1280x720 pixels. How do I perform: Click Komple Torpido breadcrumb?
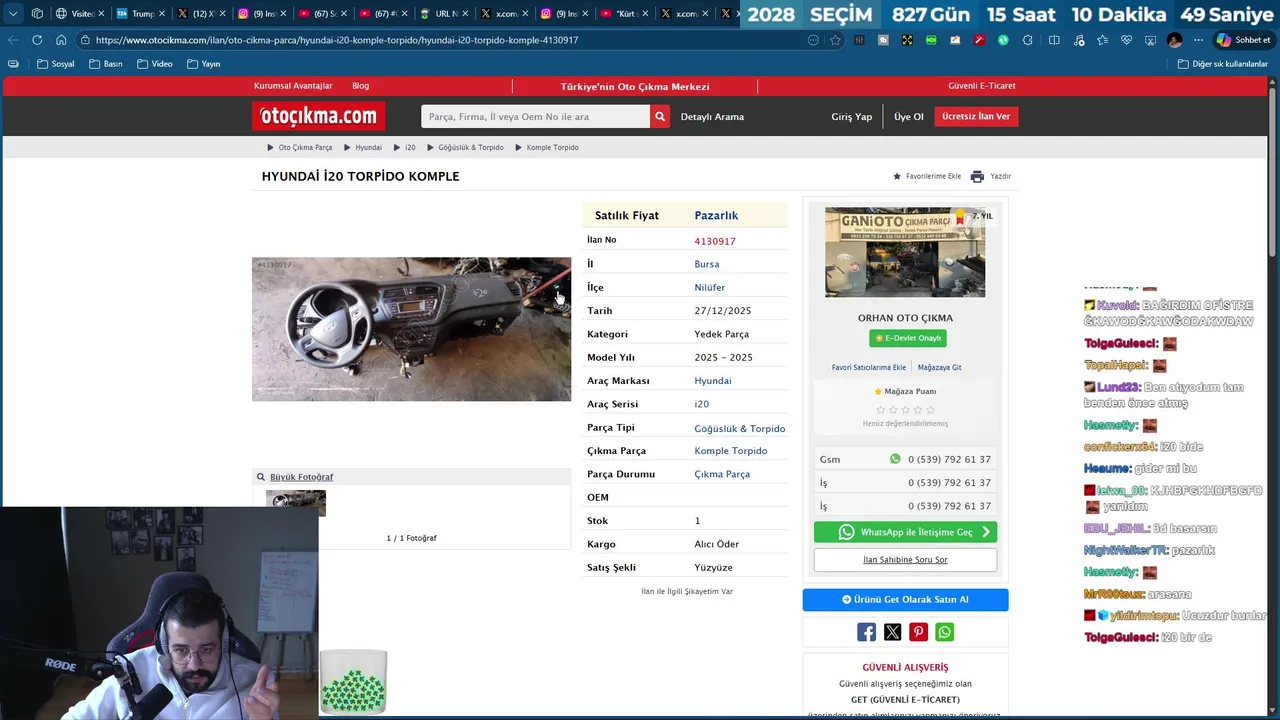click(x=552, y=147)
